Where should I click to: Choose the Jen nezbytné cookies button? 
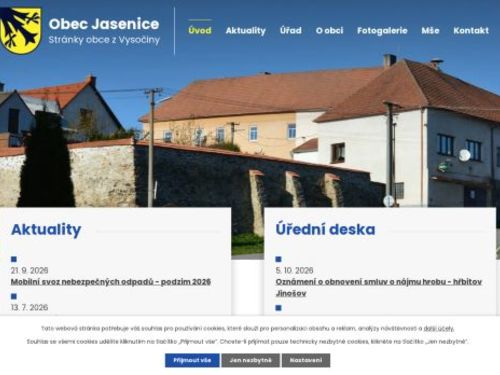tap(250, 360)
